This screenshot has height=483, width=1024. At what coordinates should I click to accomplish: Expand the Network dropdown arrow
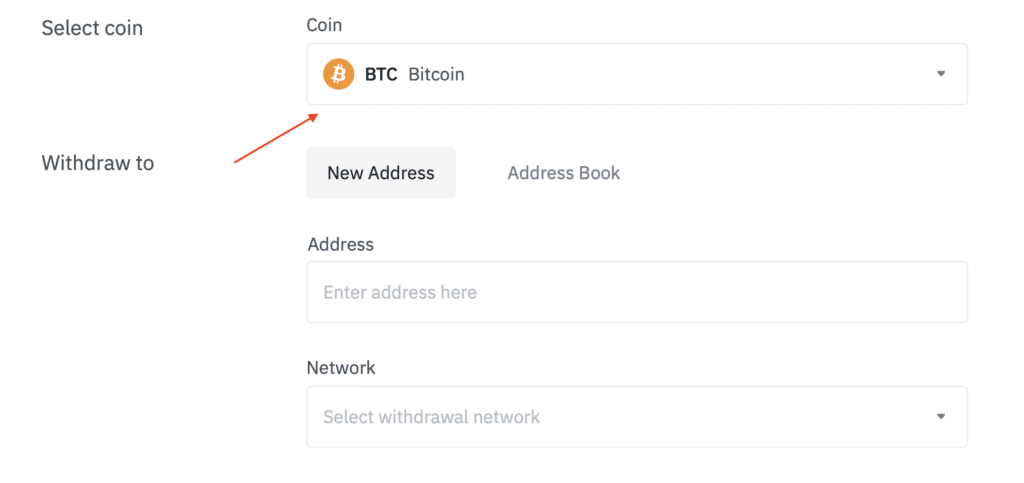941,416
